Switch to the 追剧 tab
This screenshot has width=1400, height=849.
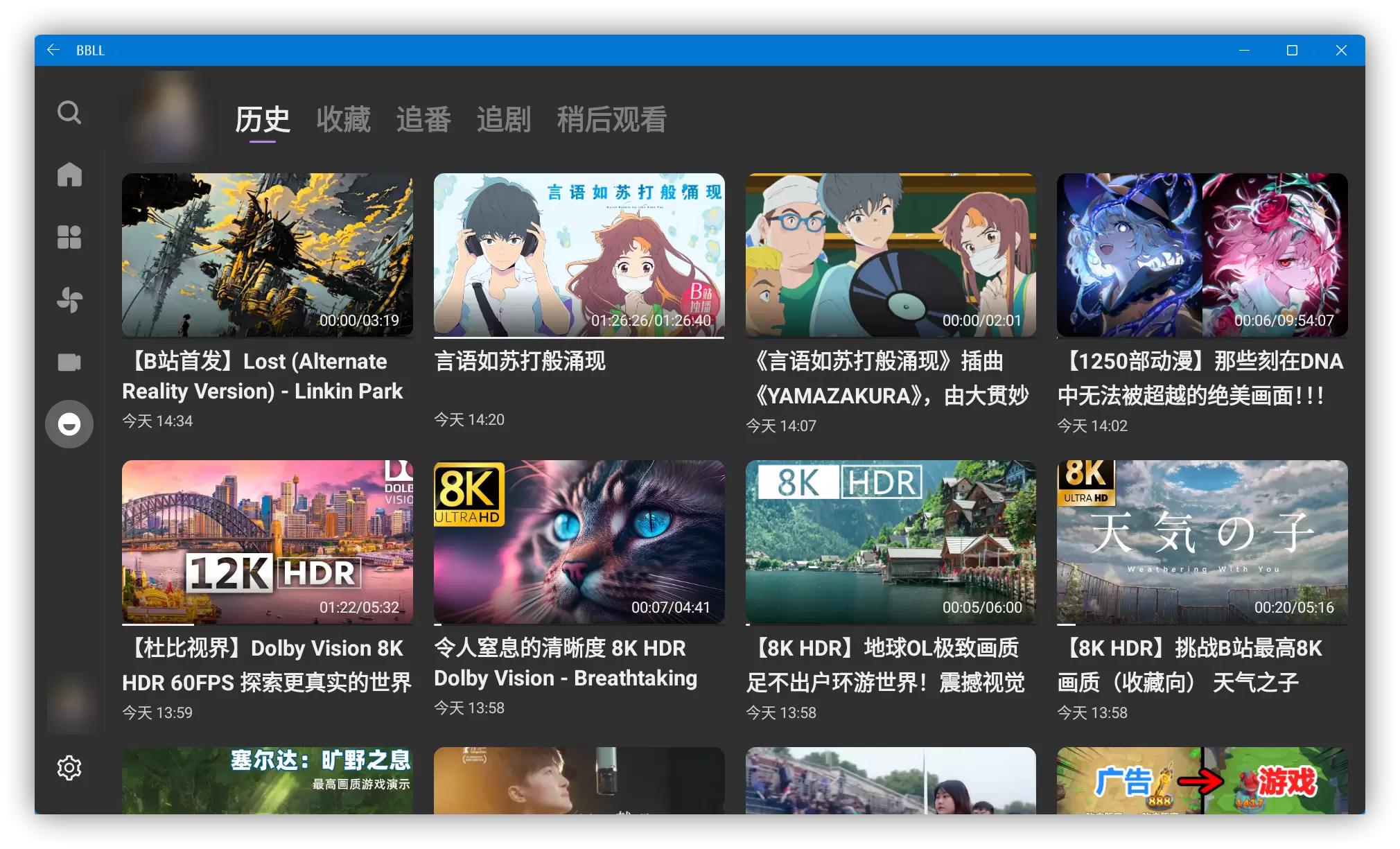click(x=504, y=119)
